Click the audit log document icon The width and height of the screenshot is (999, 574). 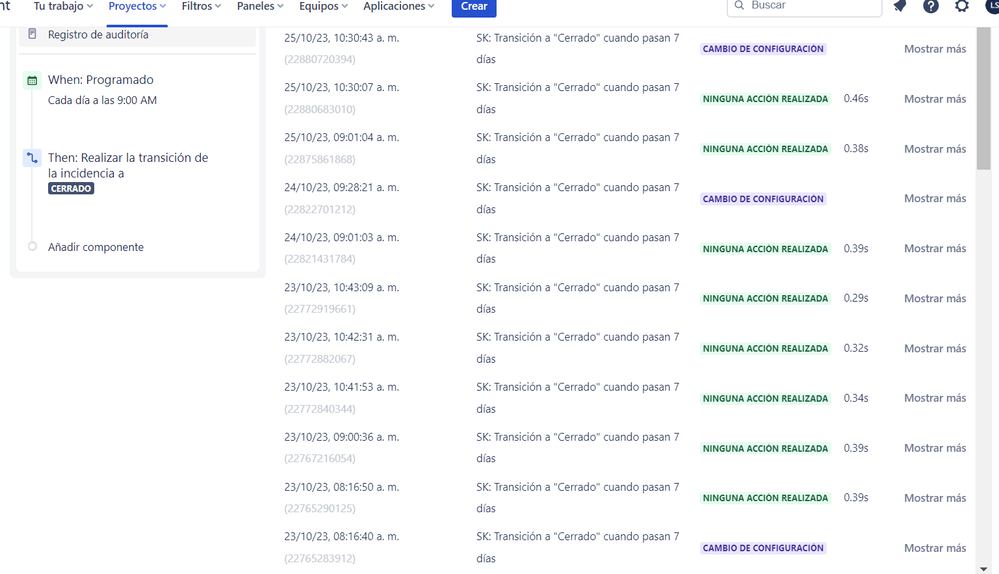(x=32, y=34)
